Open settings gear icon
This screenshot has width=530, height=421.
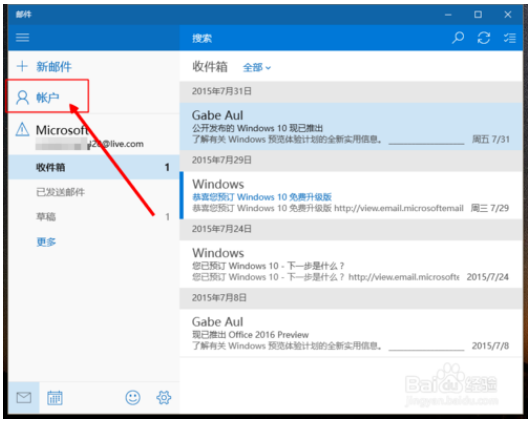[164, 398]
